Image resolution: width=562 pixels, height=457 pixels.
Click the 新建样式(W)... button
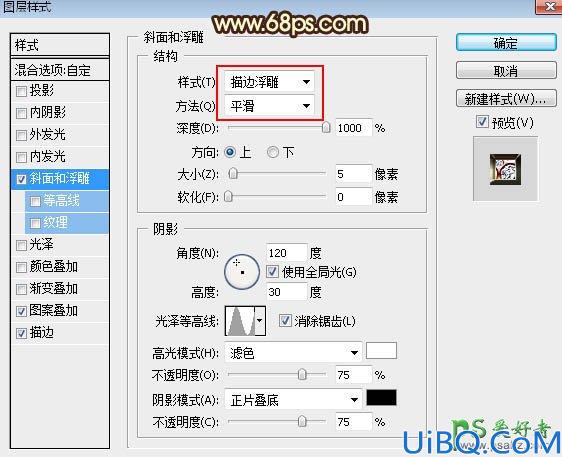coord(506,98)
